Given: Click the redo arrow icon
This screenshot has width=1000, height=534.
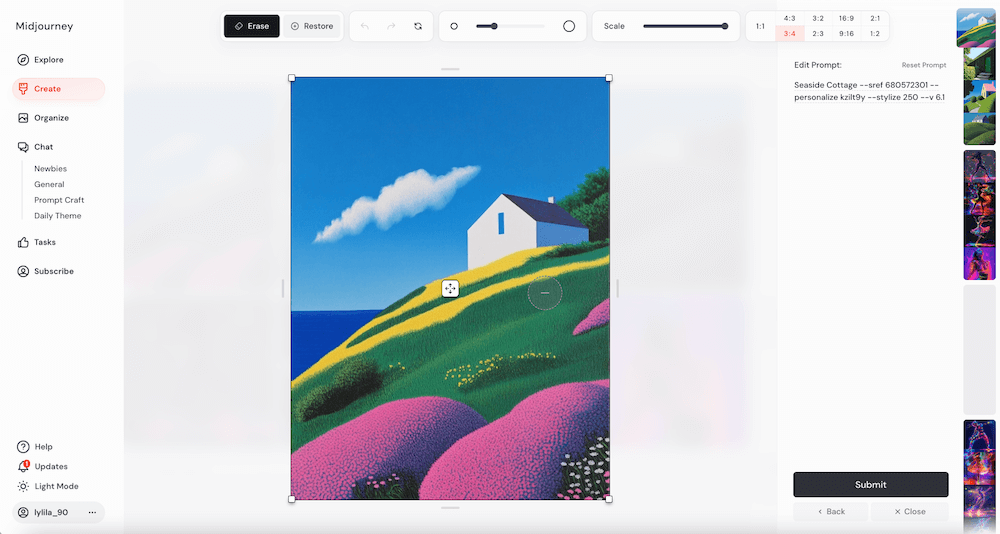Looking at the screenshot, I should pos(391,26).
